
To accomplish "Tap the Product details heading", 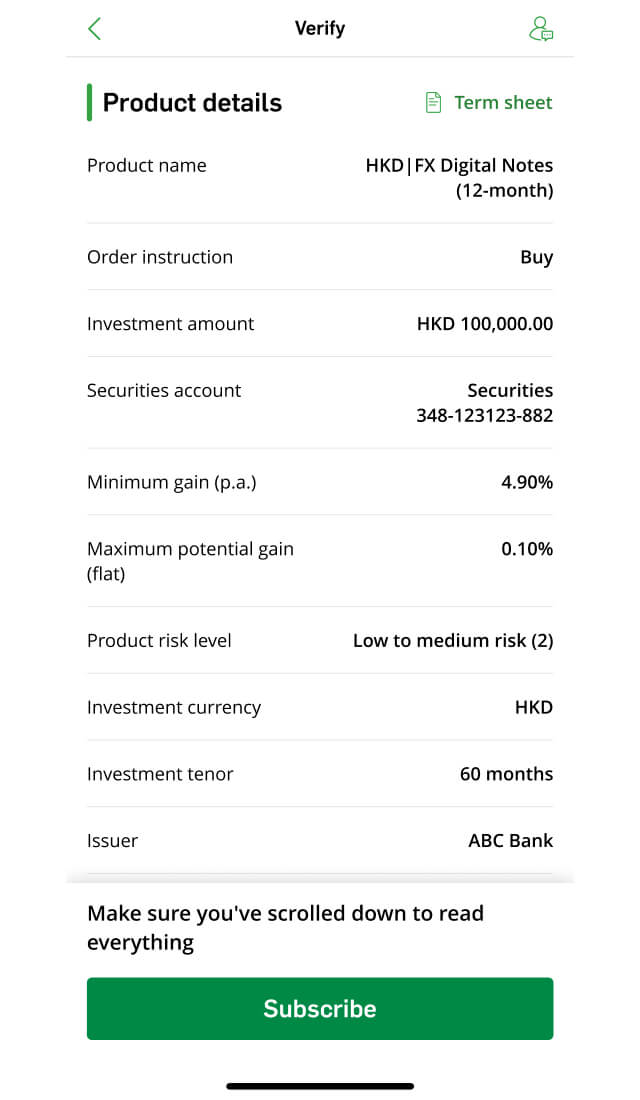I will (192, 102).
